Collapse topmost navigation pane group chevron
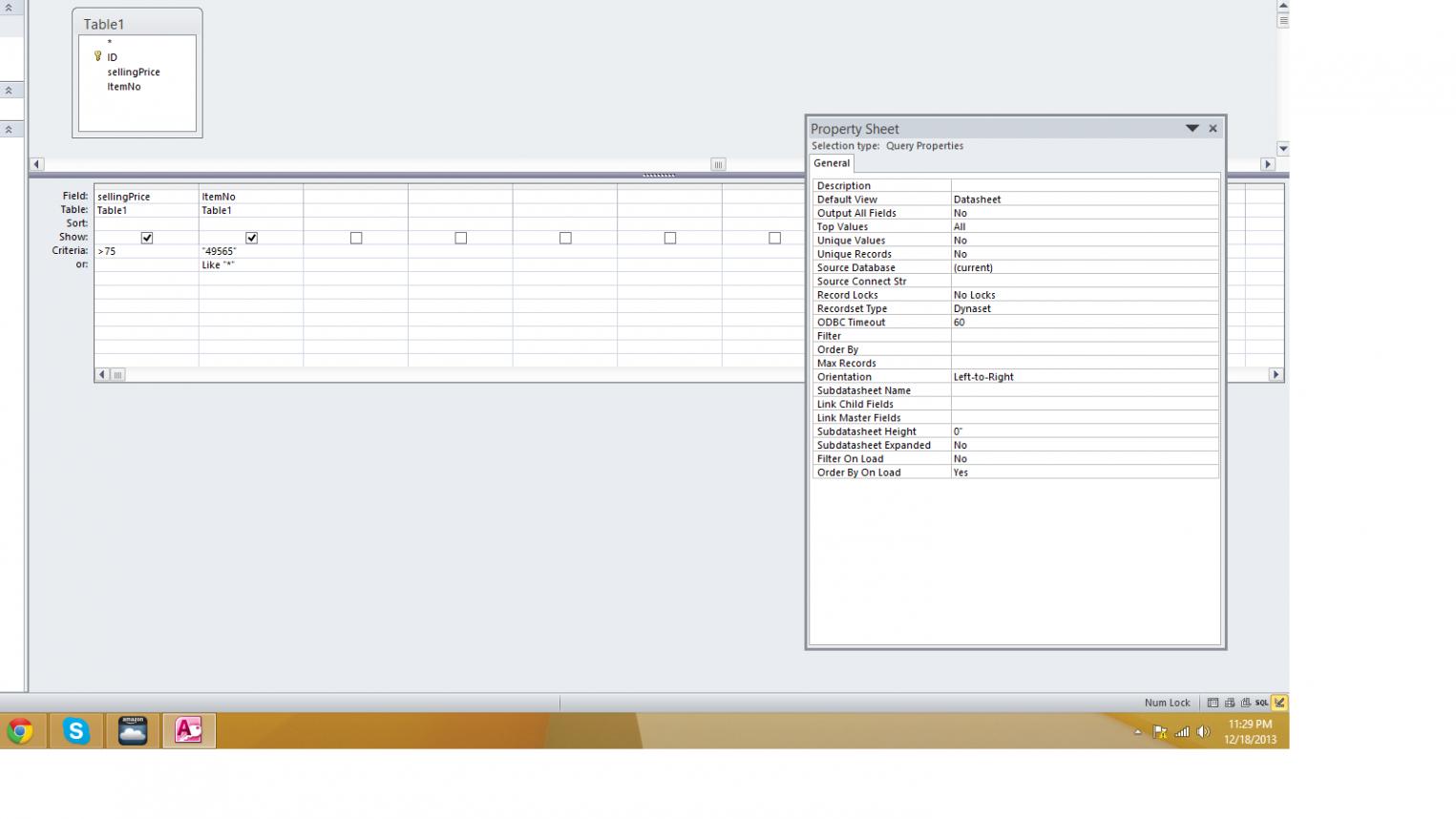The image size is (1456, 819). pos(9,8)
